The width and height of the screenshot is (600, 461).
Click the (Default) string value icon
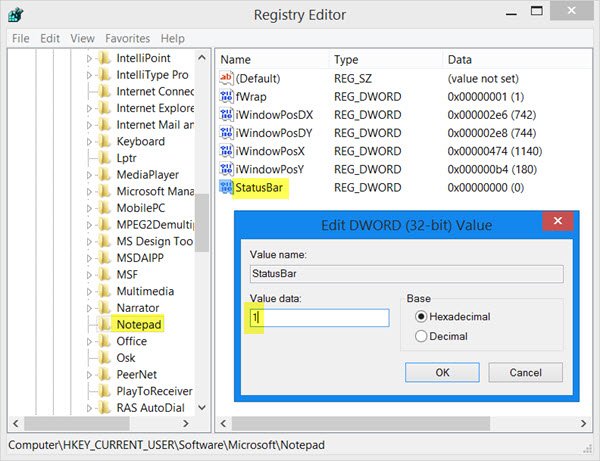[227, 78]
